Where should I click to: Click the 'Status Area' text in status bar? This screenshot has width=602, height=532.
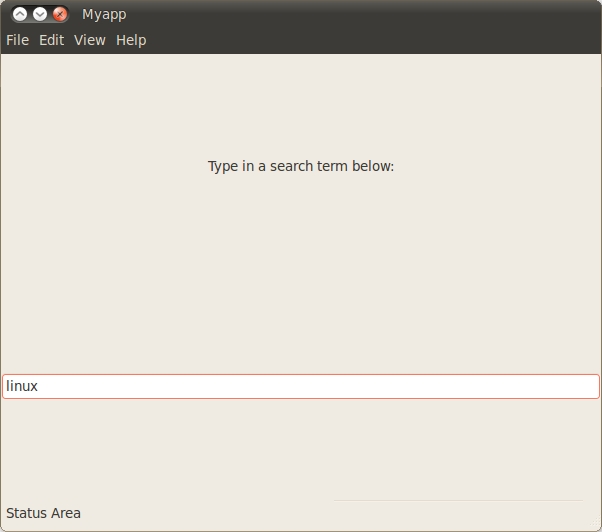tap(43, 513)
